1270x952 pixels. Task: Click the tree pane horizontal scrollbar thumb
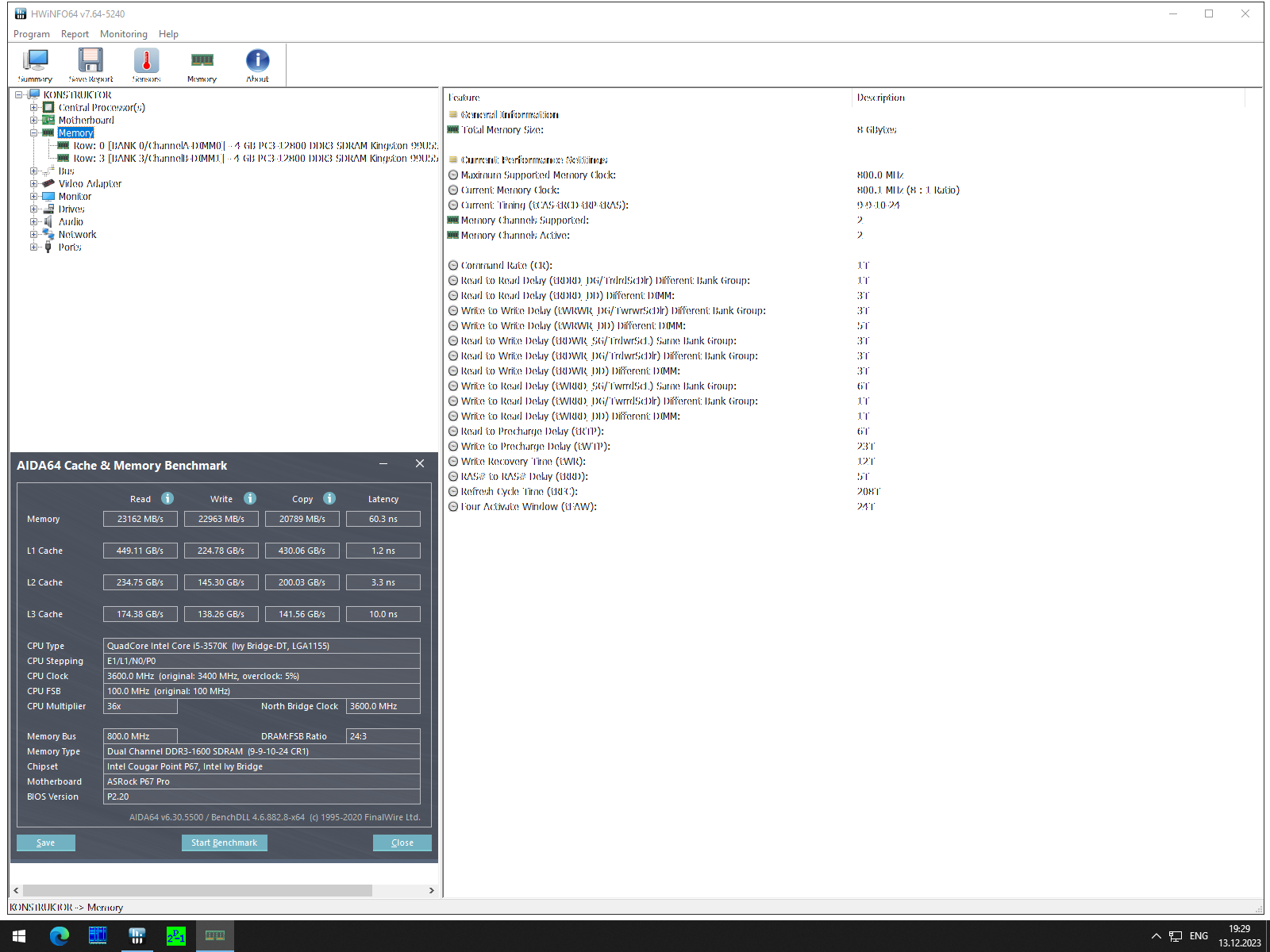198,890
